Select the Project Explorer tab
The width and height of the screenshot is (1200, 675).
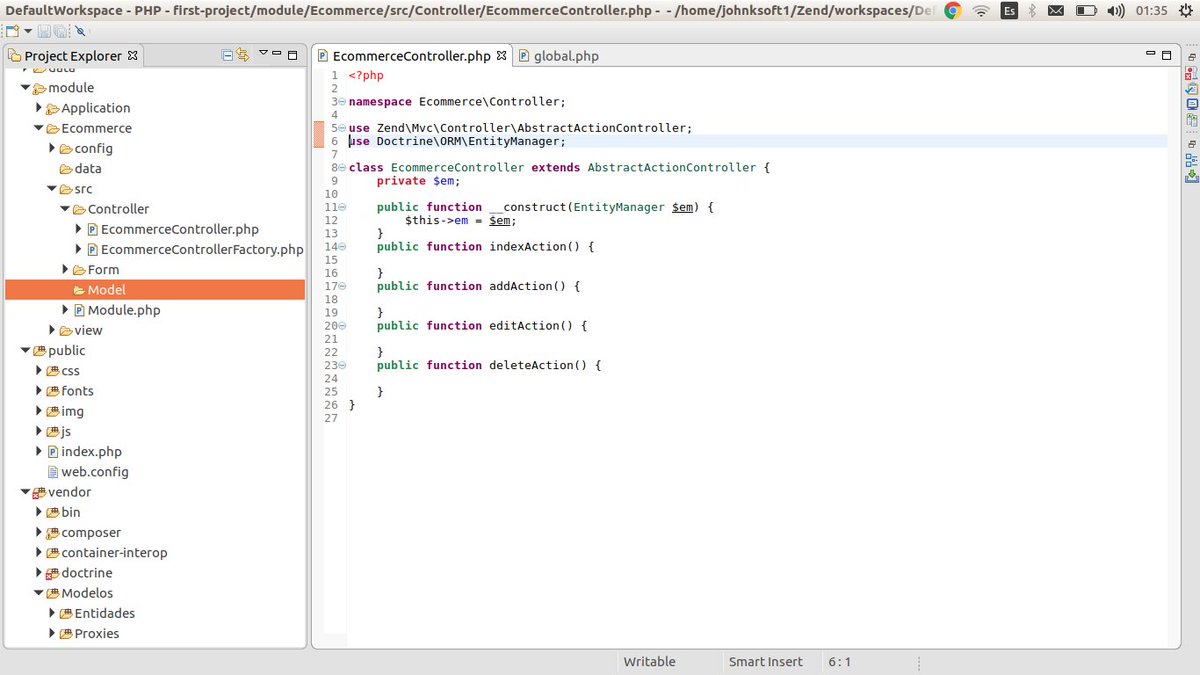click(x=72, y=56)
